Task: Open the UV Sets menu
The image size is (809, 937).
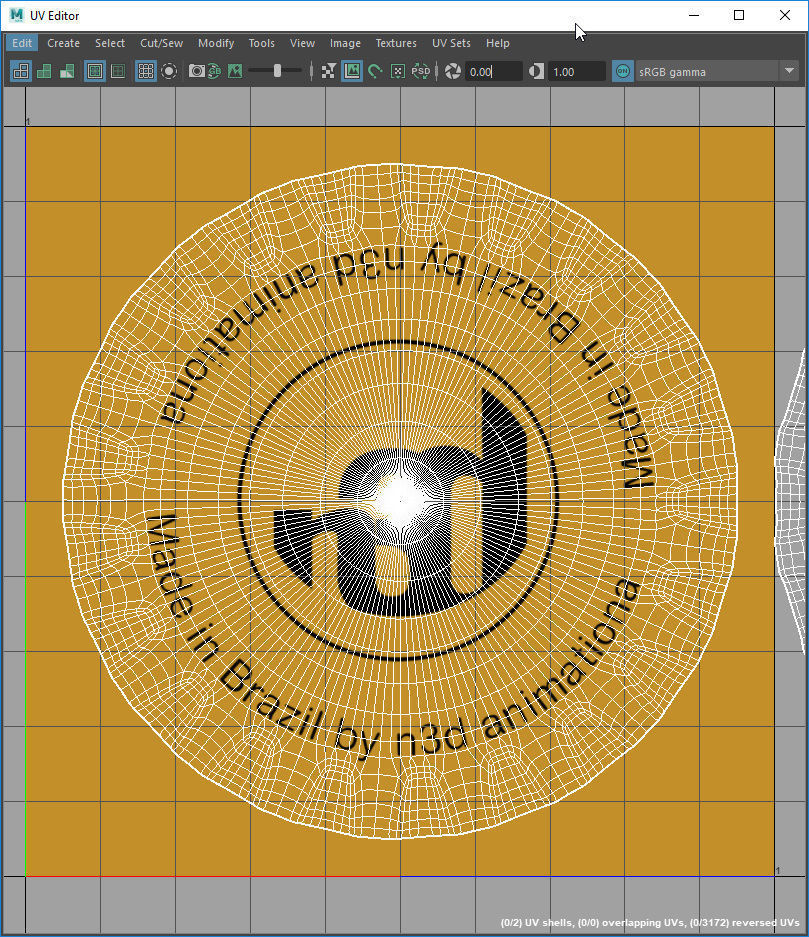Action: [x=451, y=43]
